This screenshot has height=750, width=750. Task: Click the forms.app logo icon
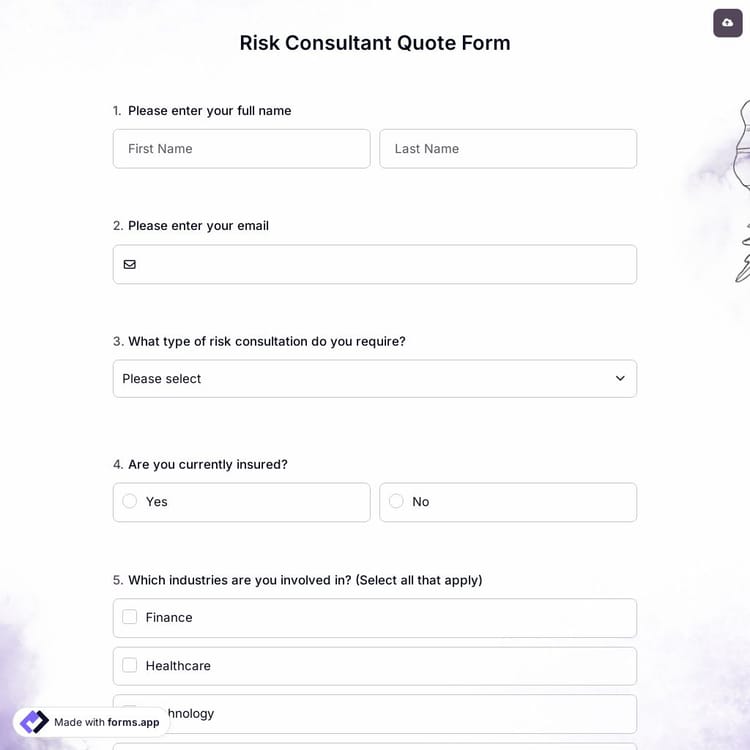tap(34, 722)
